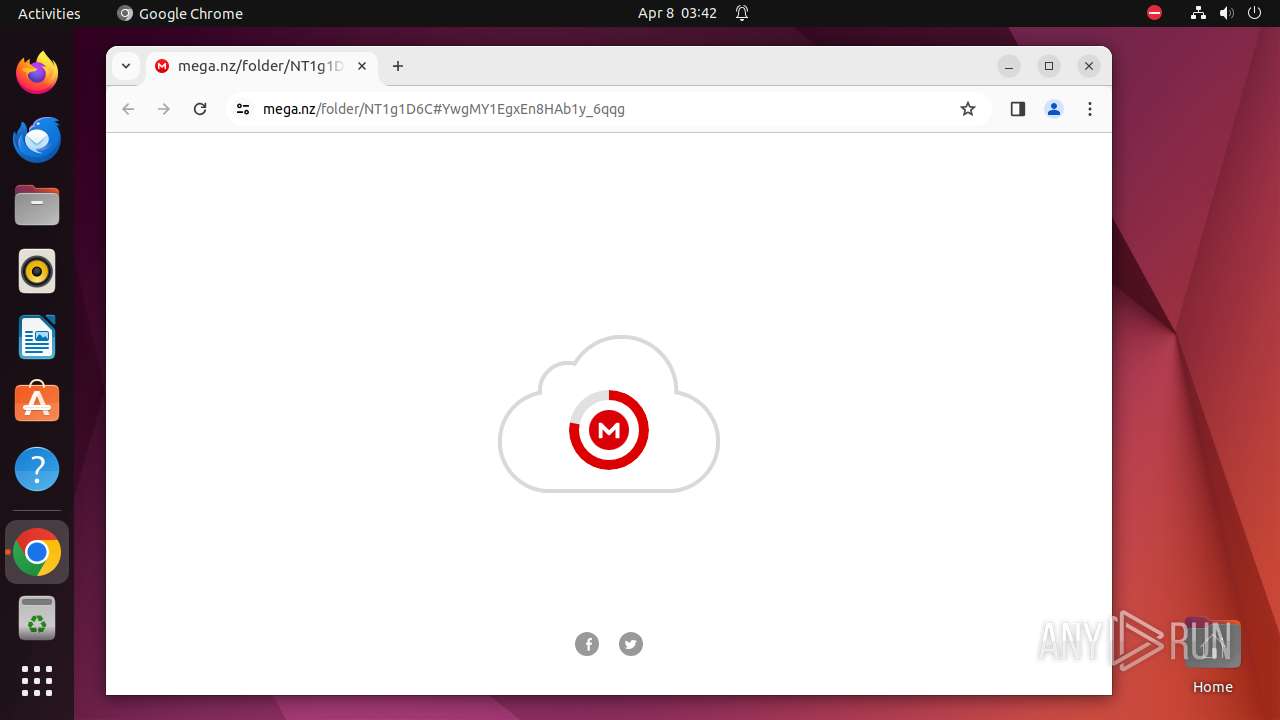Screen dimensions: 1280x720
Task: Maximize the Chrome window
Action: (1049, 66)
